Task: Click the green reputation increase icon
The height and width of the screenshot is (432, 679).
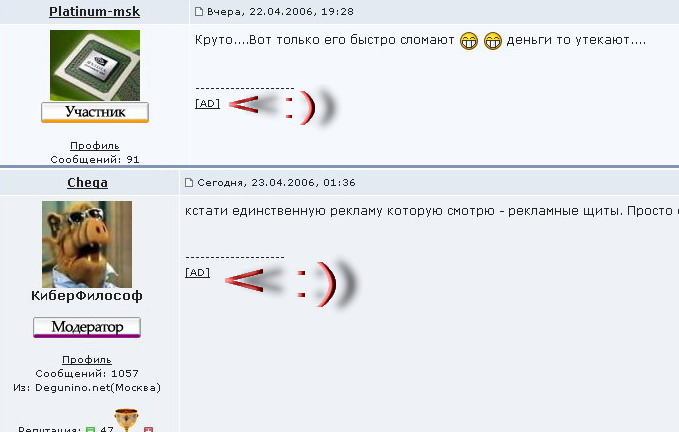Action: (91, 429)
